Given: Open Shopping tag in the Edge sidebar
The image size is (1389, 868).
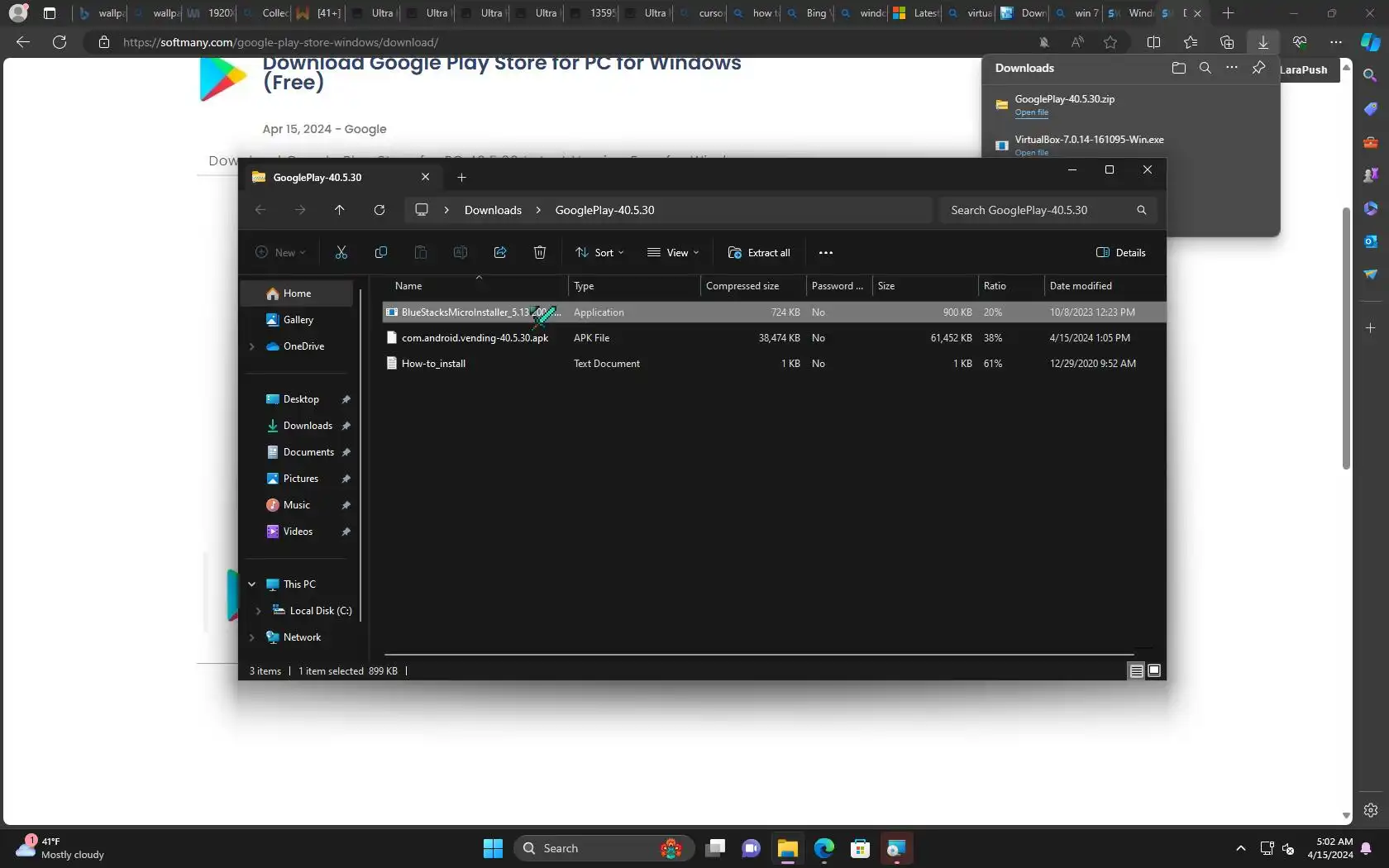Looking at the screenshot, I should click(x=1371, y=109).
